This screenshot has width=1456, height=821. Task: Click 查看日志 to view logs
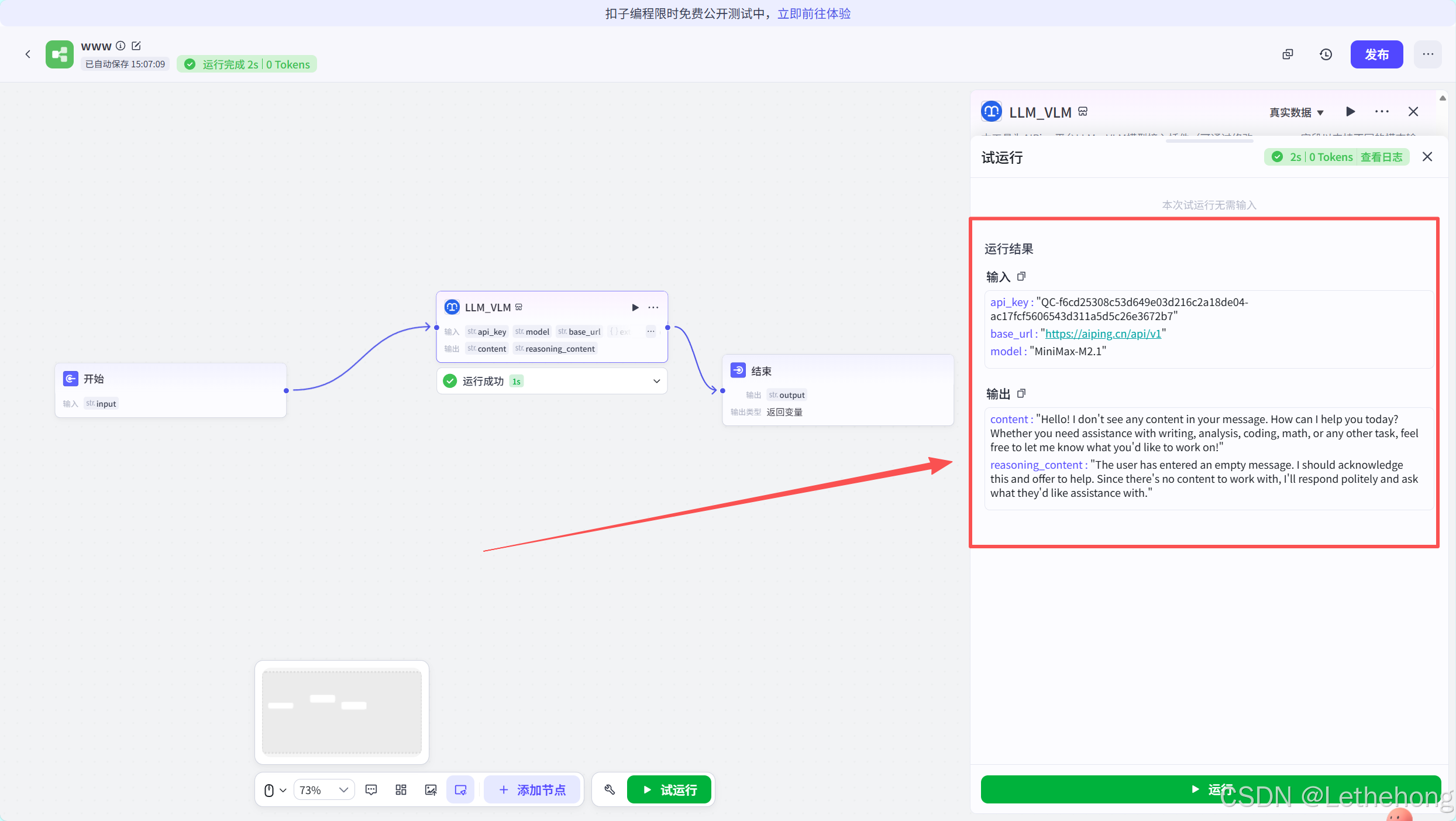[x=1381, y=157]
